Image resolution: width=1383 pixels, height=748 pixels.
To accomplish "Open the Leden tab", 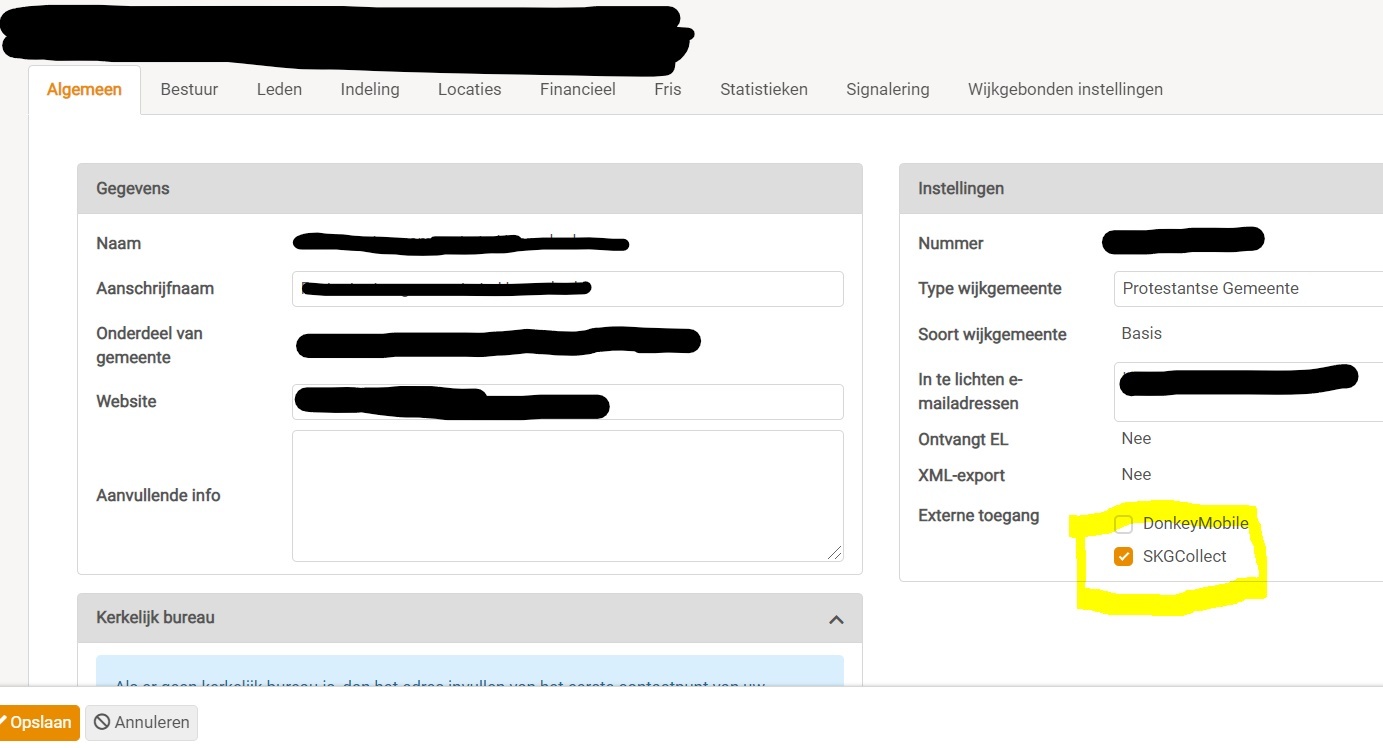I will pos(279,89).
